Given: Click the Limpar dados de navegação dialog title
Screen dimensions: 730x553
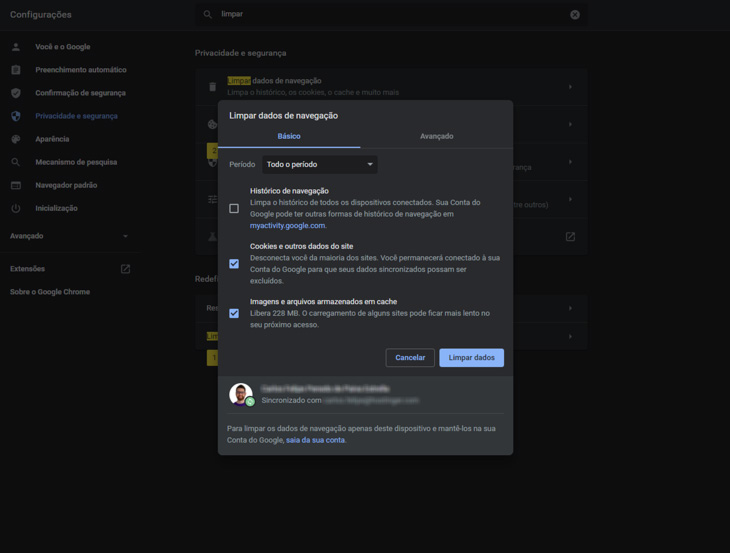Looking at the screenshot, I should click(x=284, y=115).
